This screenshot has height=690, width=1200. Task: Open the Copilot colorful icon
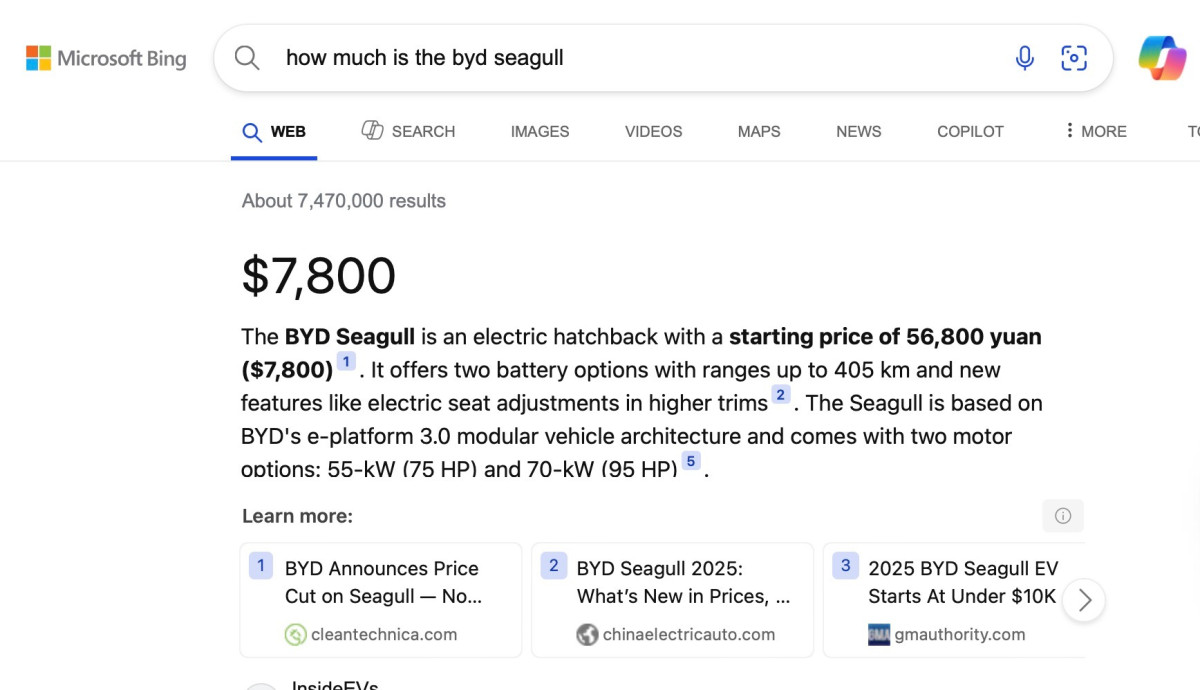point(1162,58)
